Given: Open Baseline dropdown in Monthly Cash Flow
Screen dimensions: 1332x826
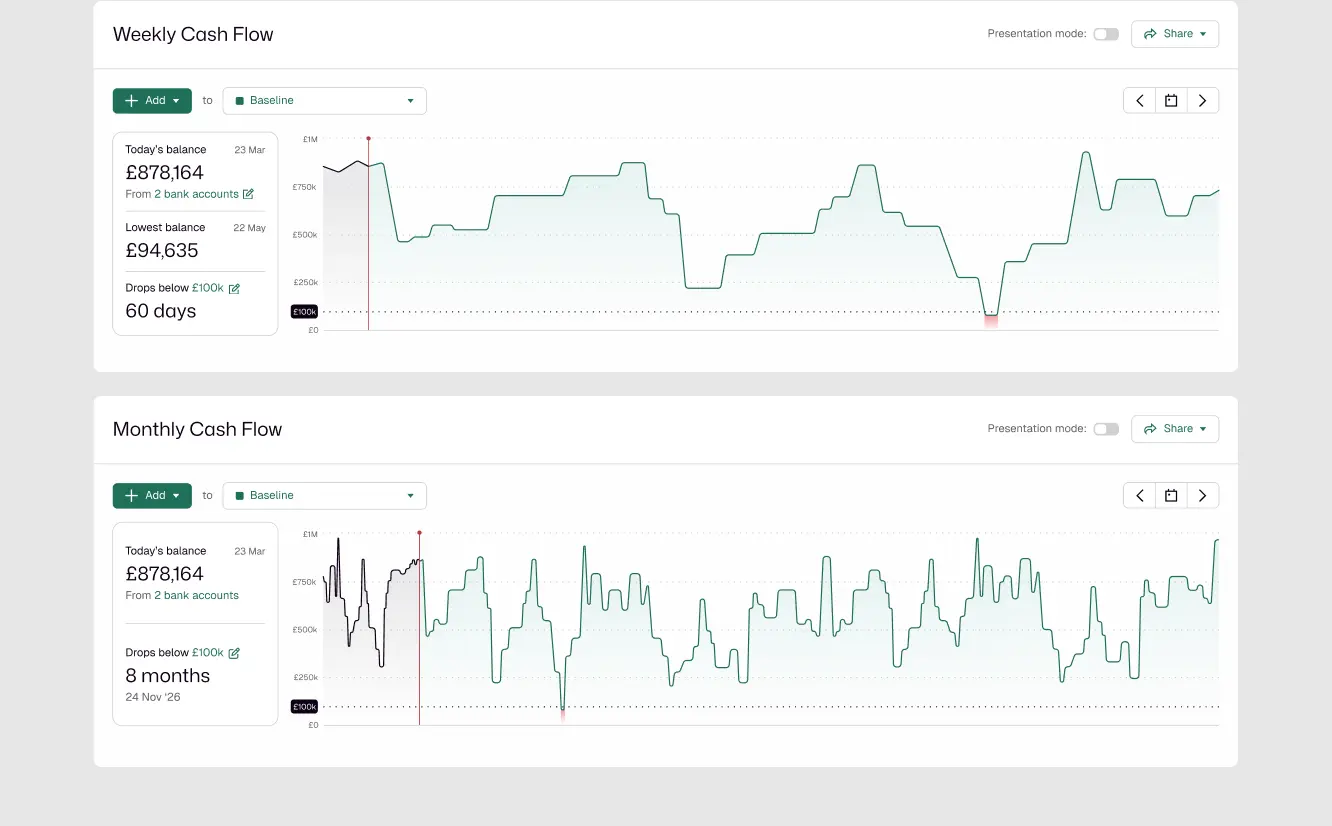Looking at the screenshot, I should click(324, 496).
